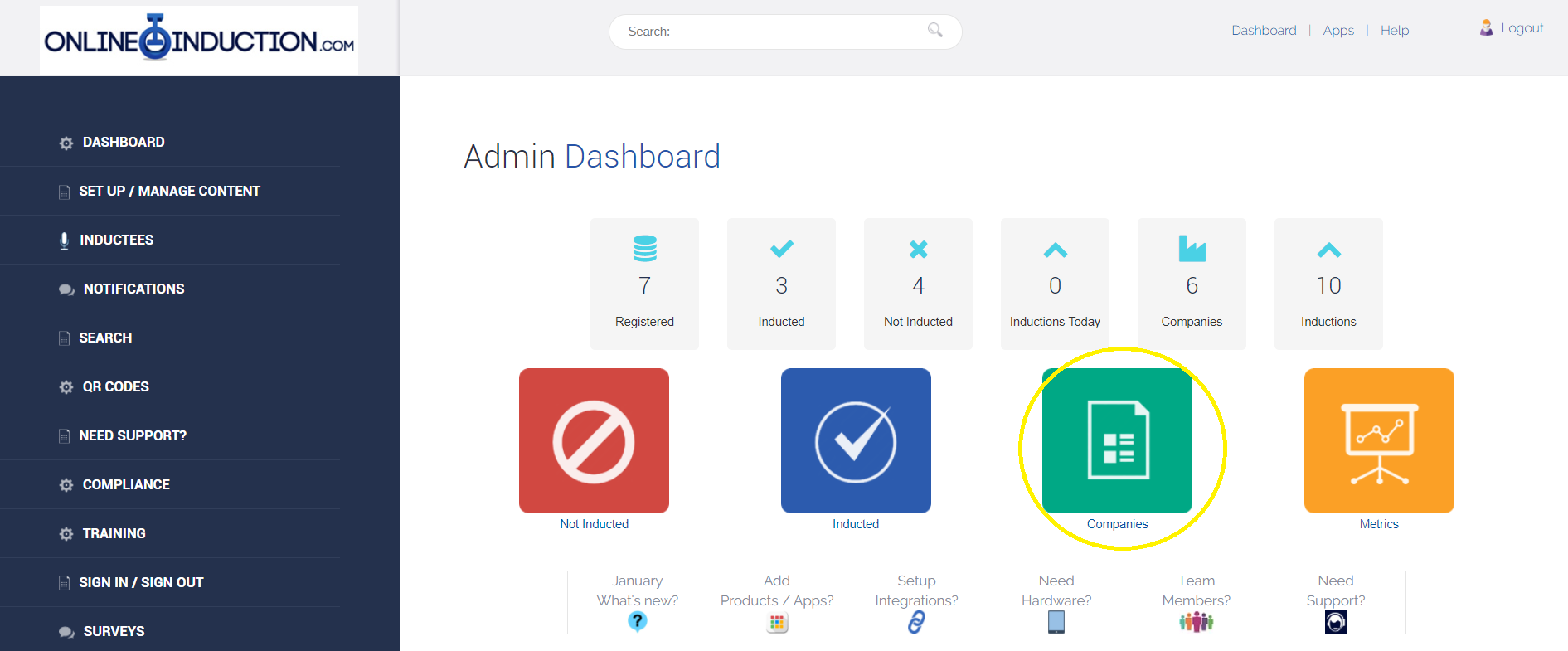This screenshot has width=1568, height=651.
Task: Open the green Companies tile
Action: pos(1117,440)
